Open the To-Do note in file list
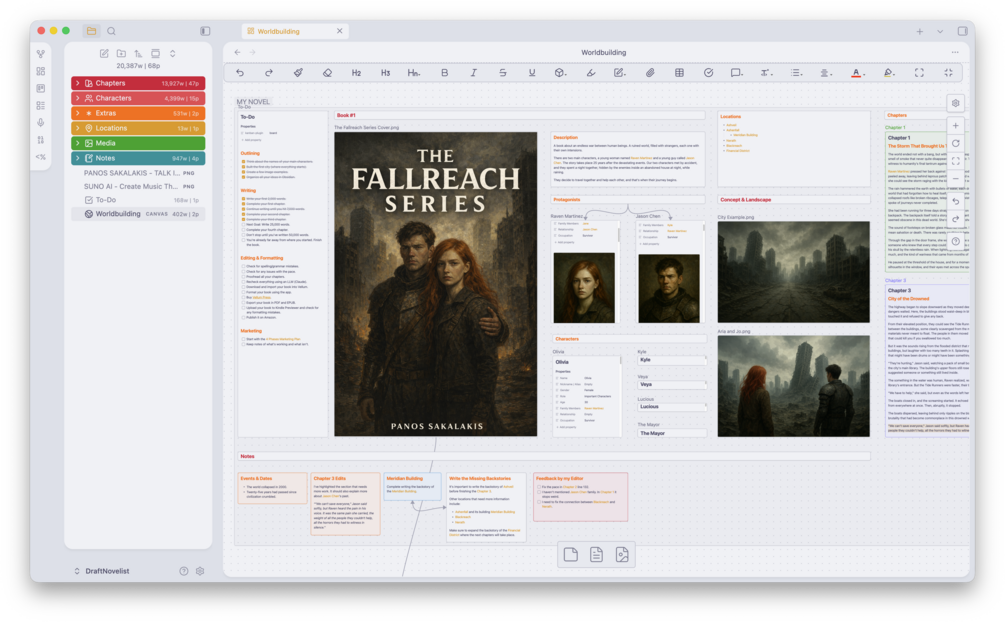The height and width of the screenshot is (622, 1005). pyautogui.click(x=138, y=200)
